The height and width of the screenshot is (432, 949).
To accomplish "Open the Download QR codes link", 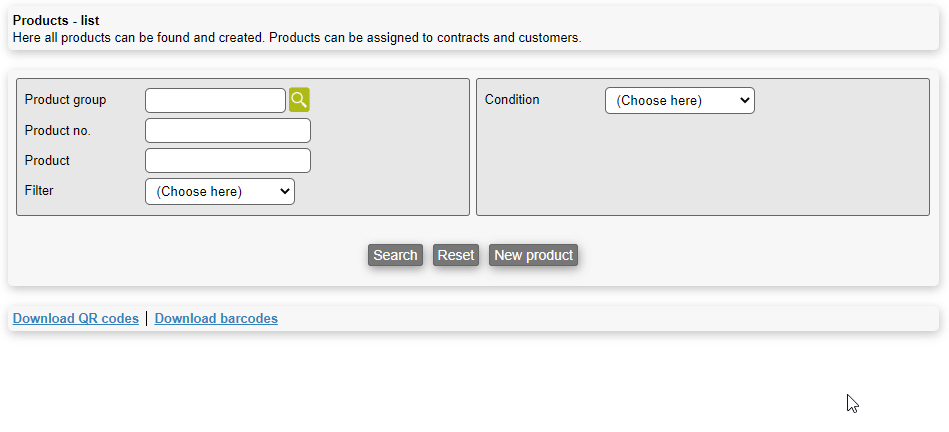I will 76,319.
